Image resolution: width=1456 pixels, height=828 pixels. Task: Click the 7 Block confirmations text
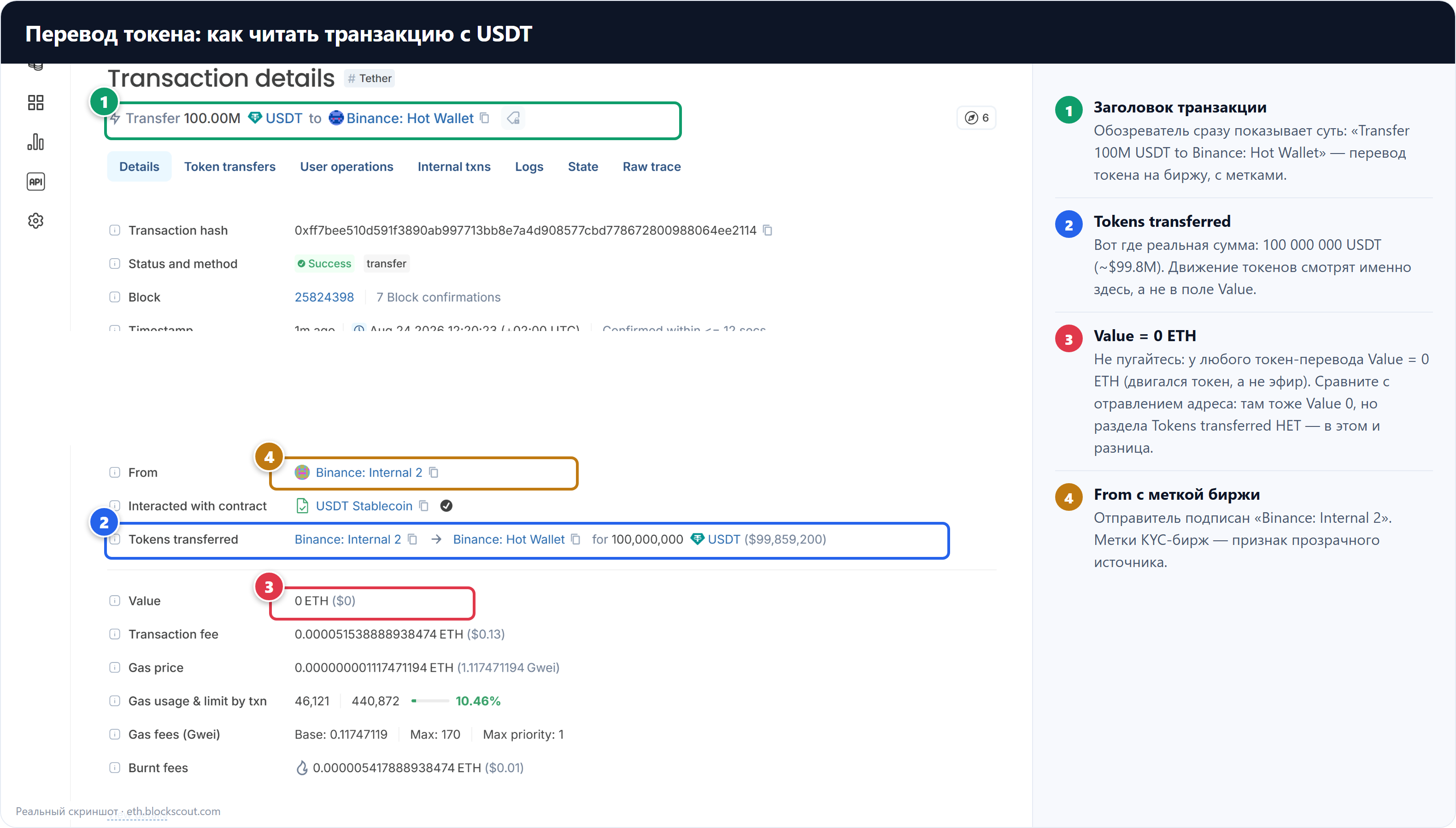[x=438, y=297]
